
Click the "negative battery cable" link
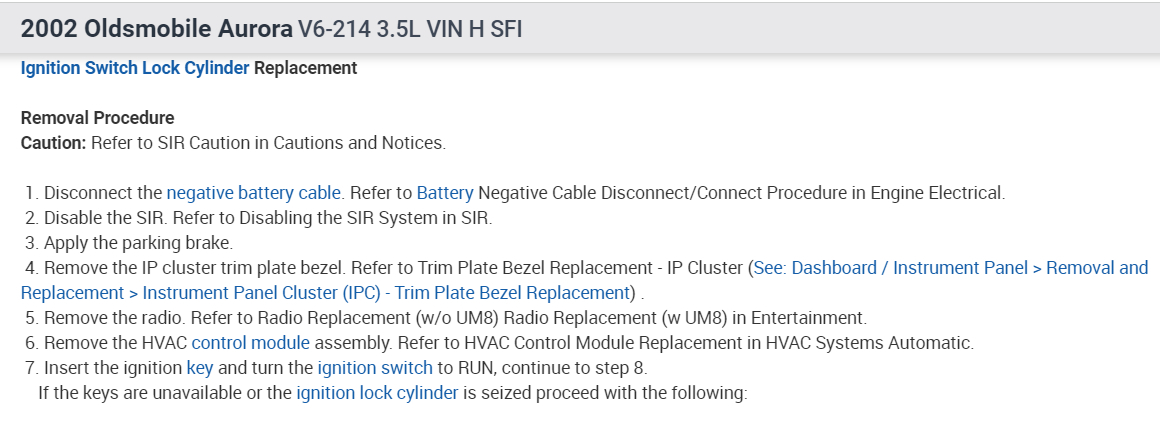(x=254, y=192)
